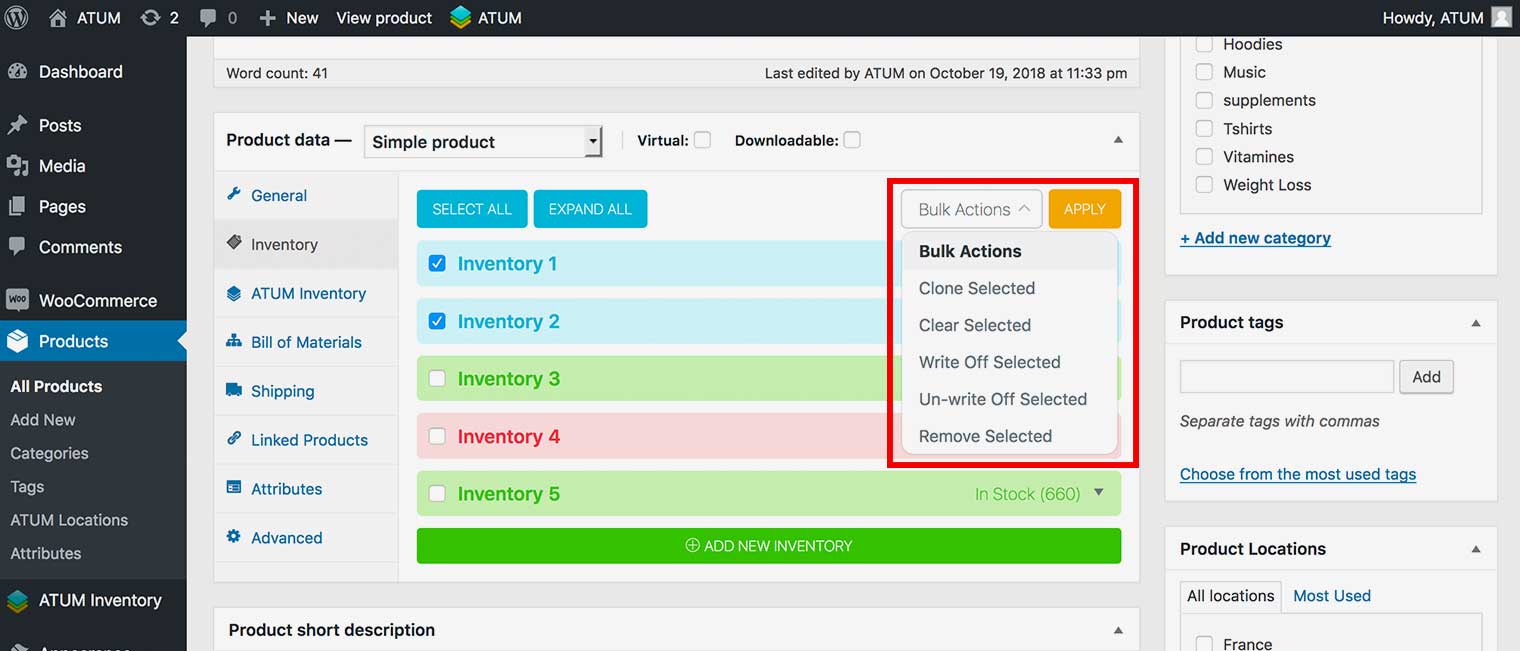
Task: Uncheck the Inventory 1 checkbox
Action: (437, 264)
